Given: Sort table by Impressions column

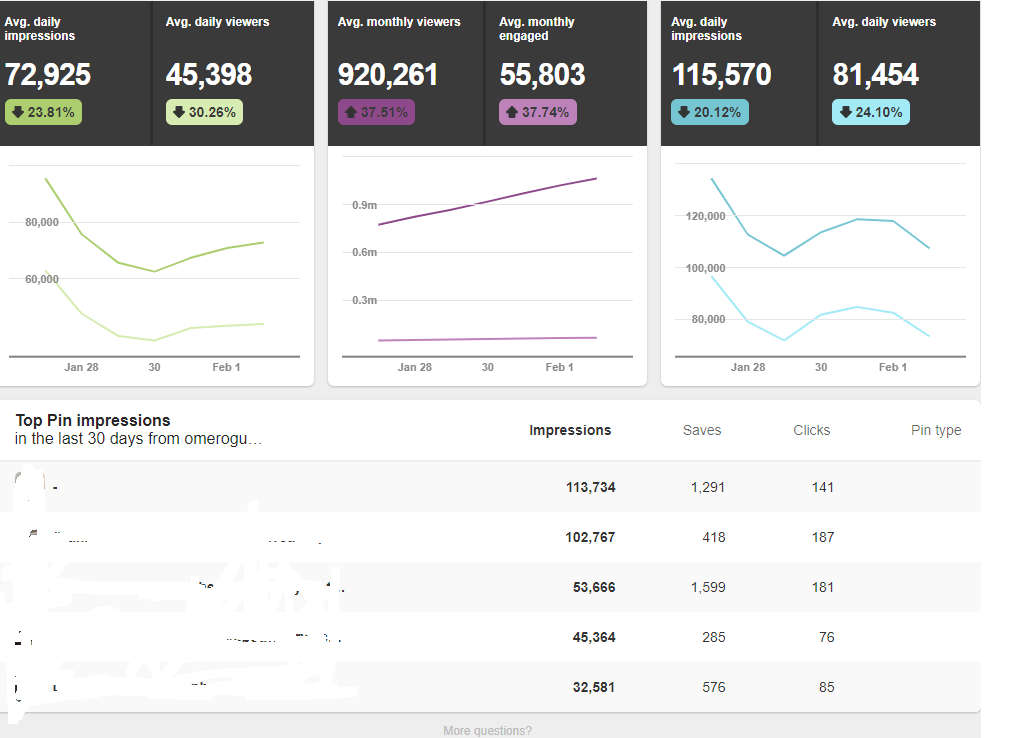Looking at the screenshot, I should [x=570, y=430].
